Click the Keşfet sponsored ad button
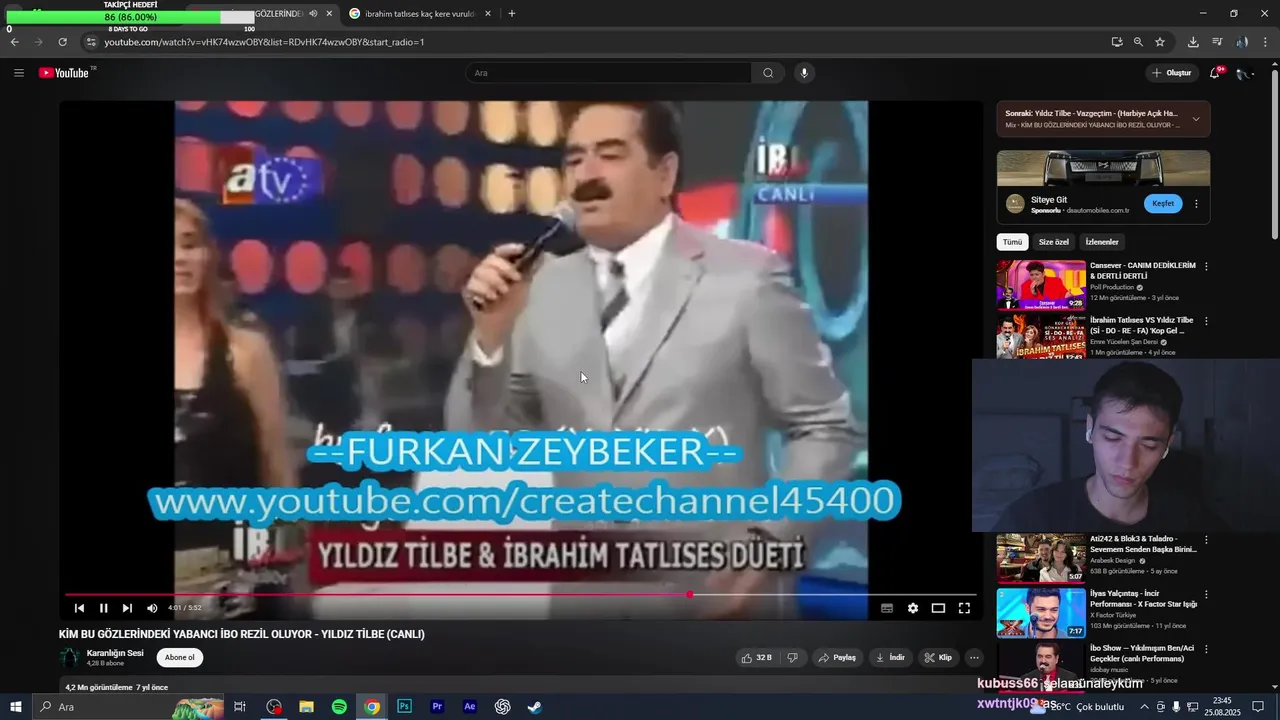Image resolution: width=1280 pixels, height=720 pixels. click(x=1163, y=204)
